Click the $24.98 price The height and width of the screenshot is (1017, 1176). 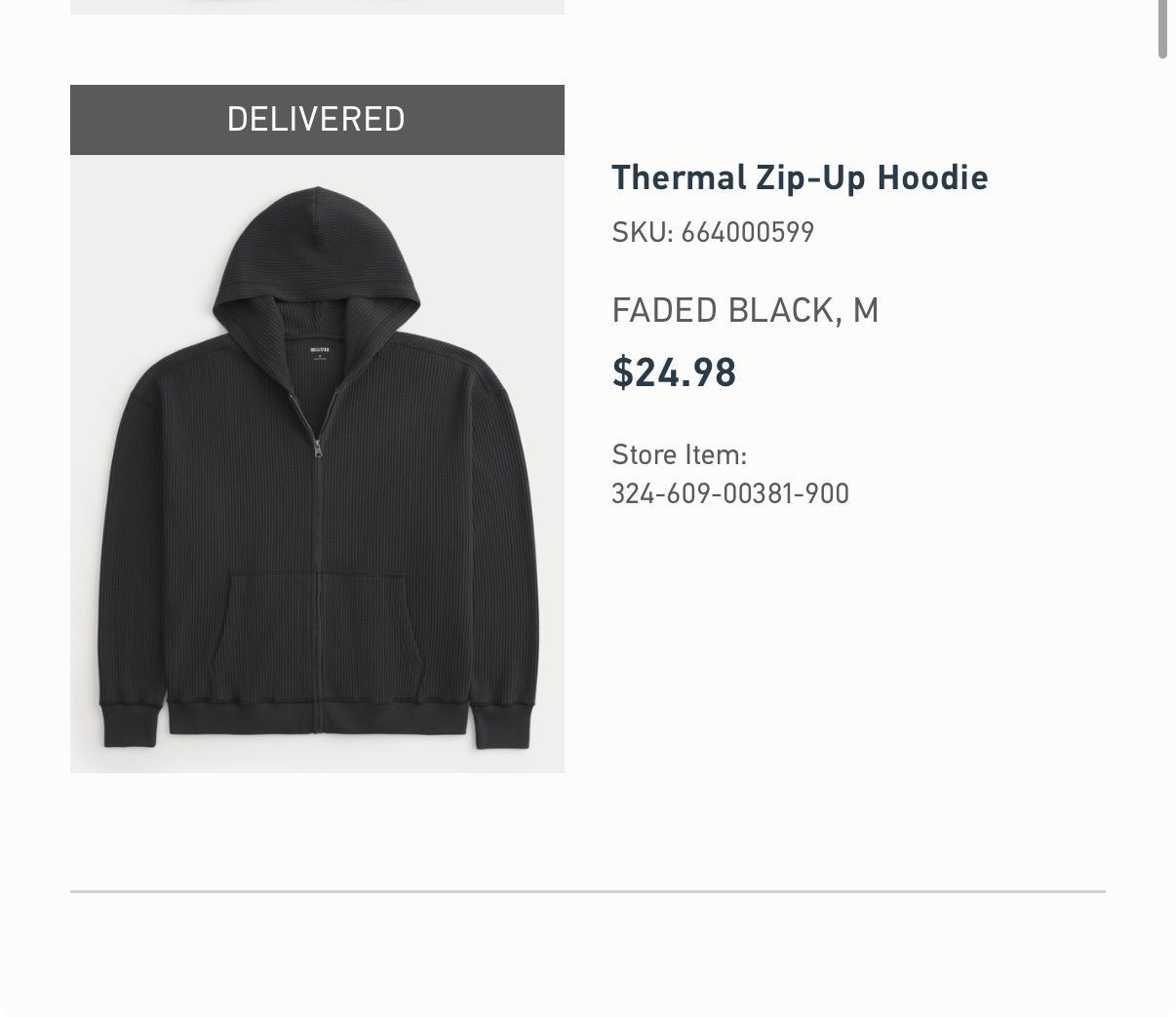674,372
